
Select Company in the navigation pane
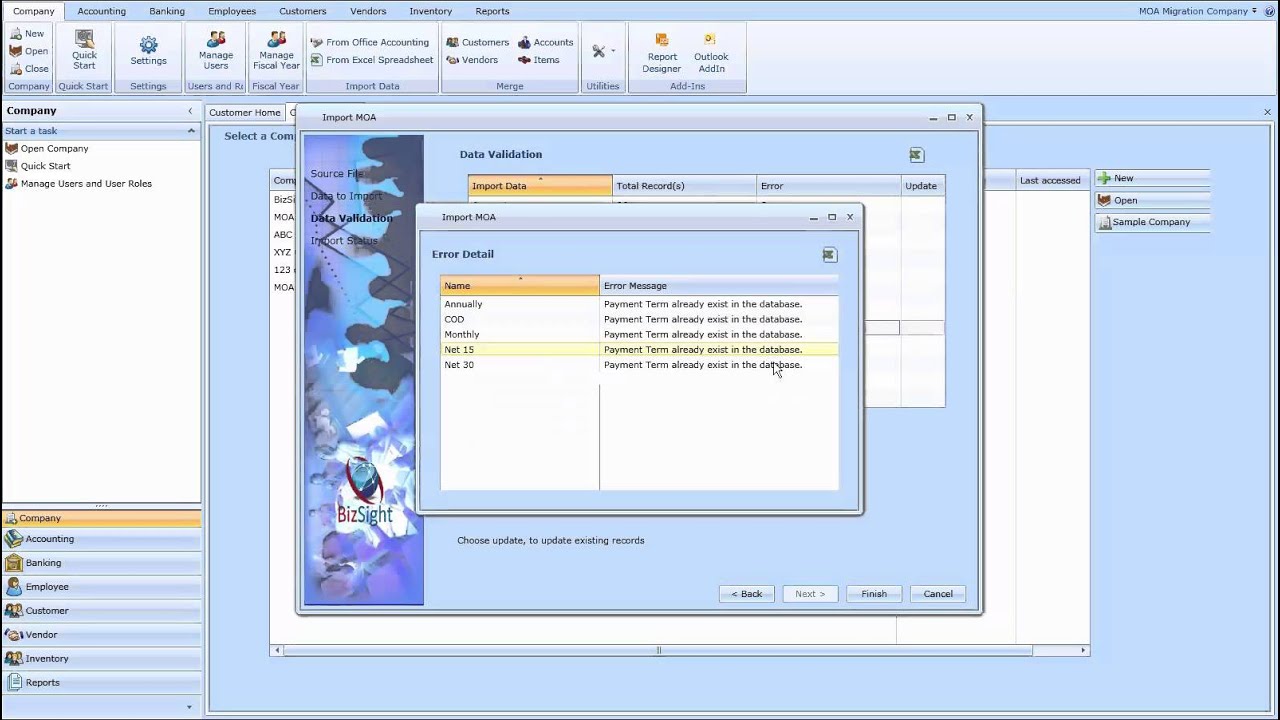pos(101,518)
